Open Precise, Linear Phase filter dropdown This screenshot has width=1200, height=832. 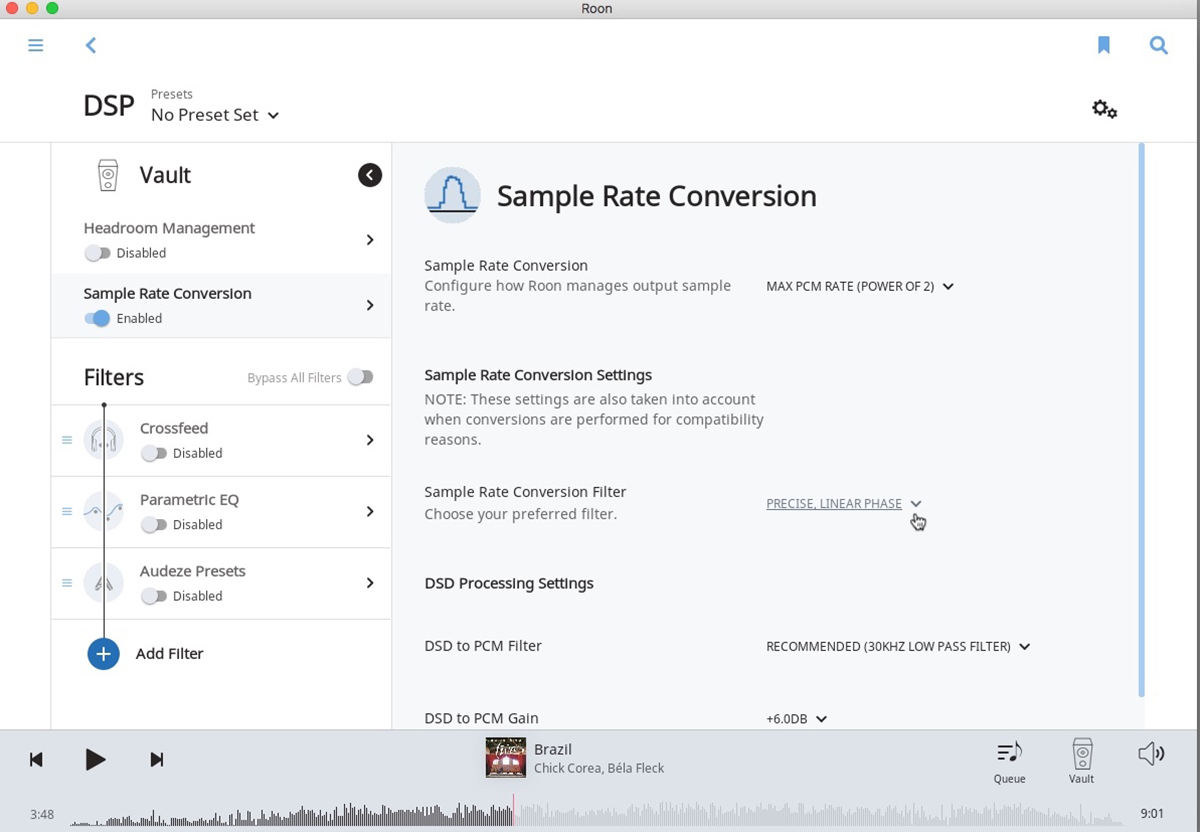(844, 504)
